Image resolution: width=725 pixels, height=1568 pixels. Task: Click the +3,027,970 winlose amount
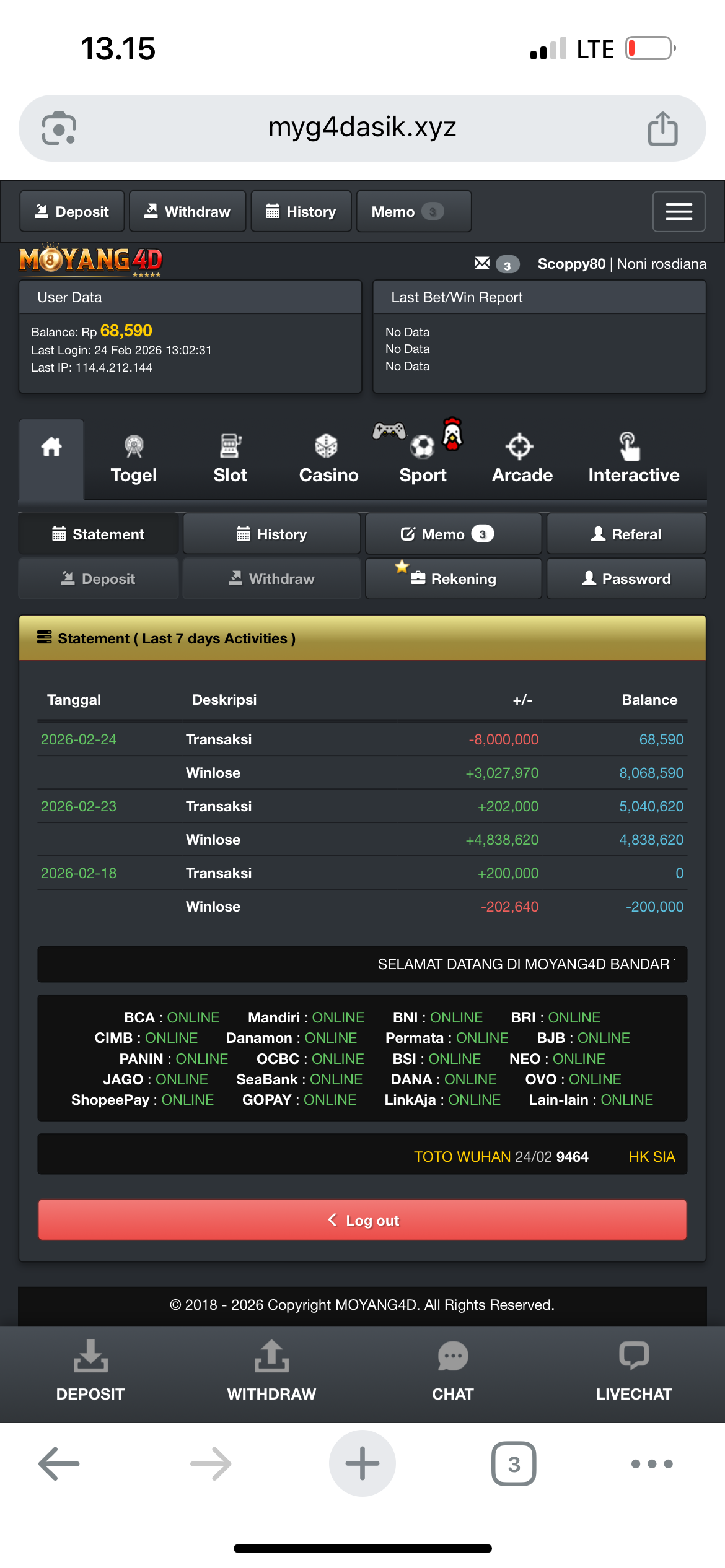[502, 773]
